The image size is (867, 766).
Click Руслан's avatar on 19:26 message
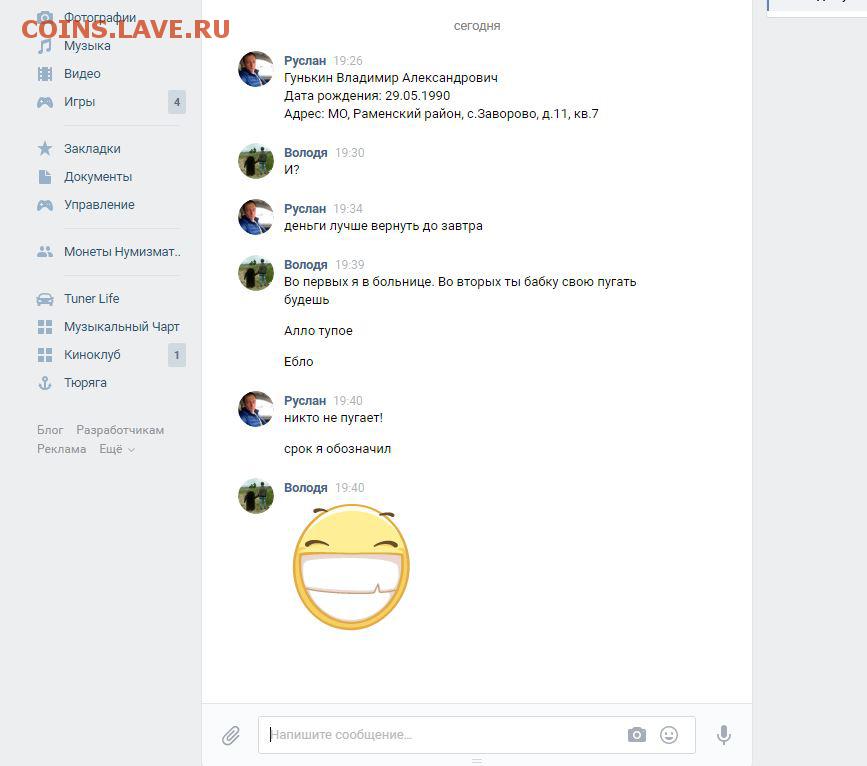click(255, 69)
